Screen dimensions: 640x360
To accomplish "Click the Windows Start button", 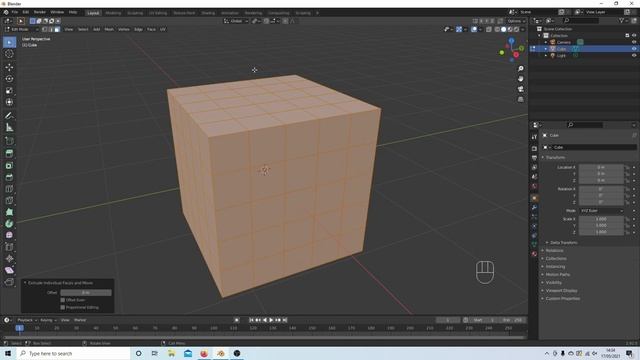I will (8, 353).
